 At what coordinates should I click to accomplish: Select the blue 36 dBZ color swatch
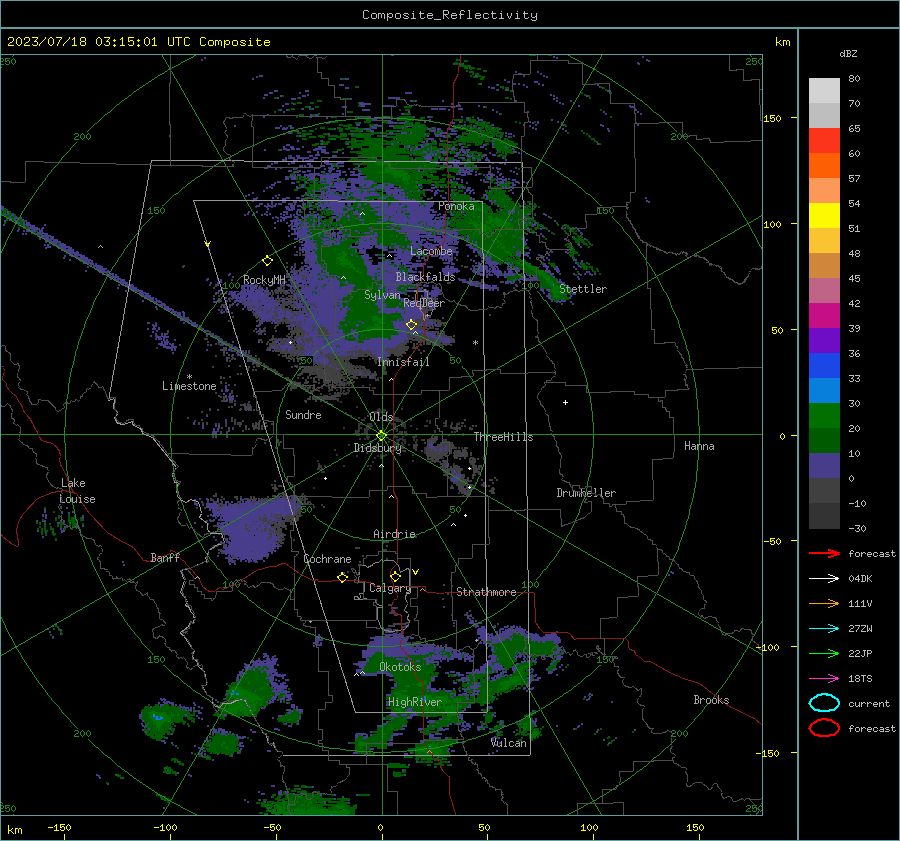tap(824, 365)
